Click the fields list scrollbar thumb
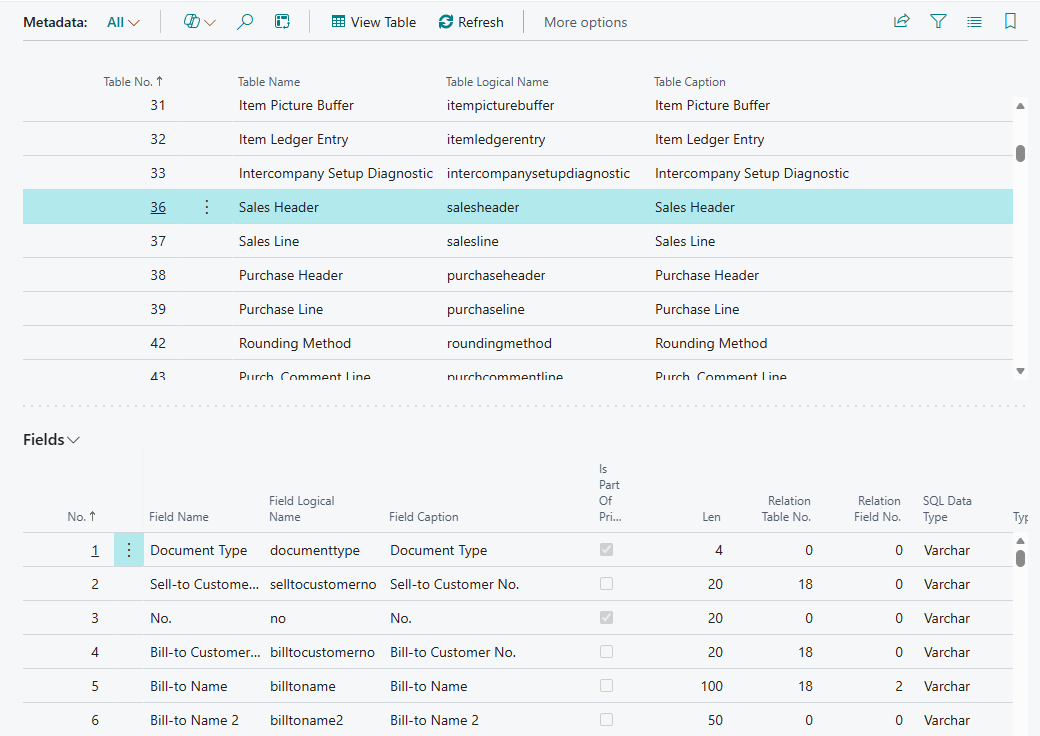 coord(1020,558)
